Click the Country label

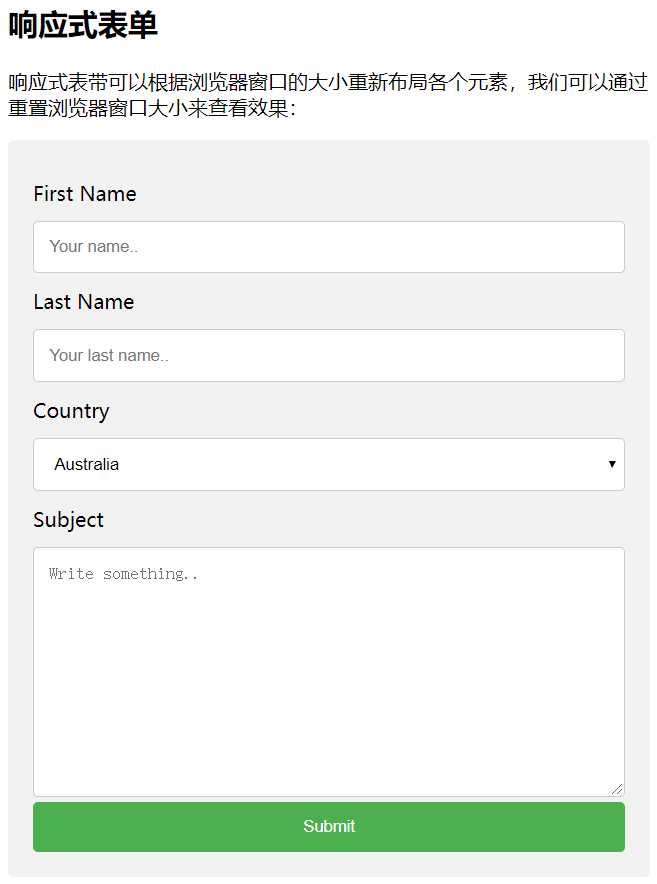[71, 411]
